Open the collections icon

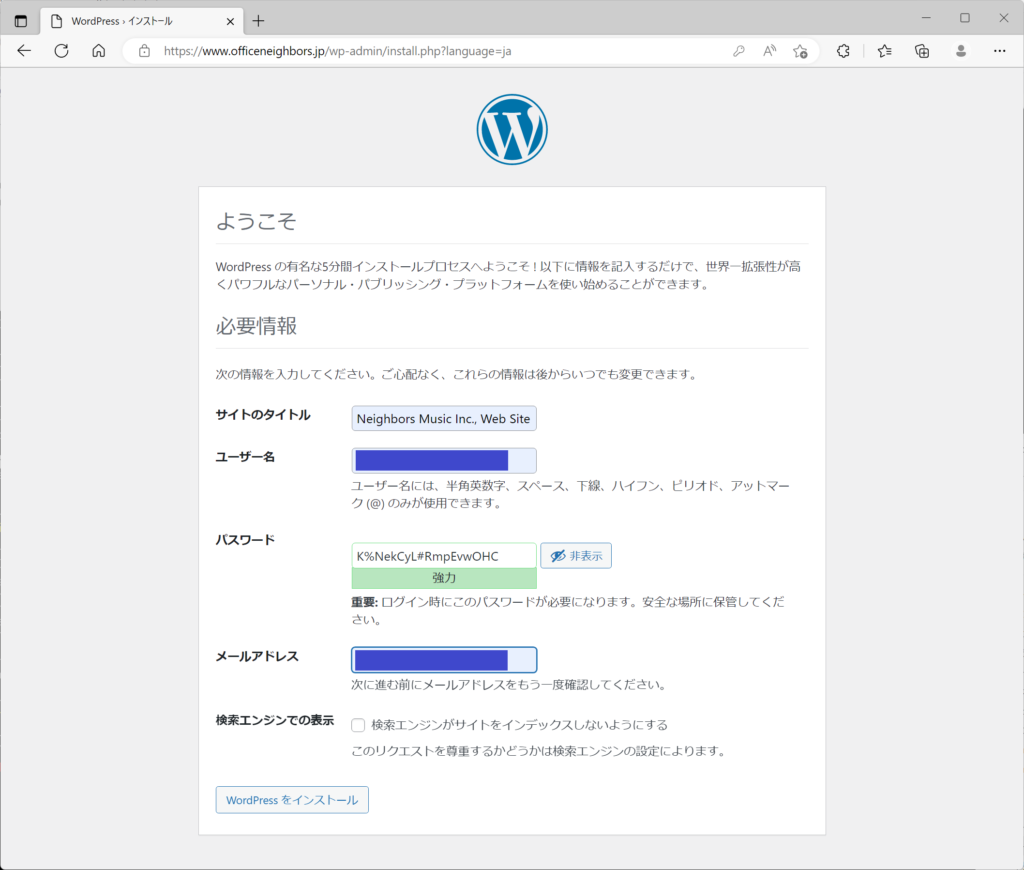(x=922, y=51)
